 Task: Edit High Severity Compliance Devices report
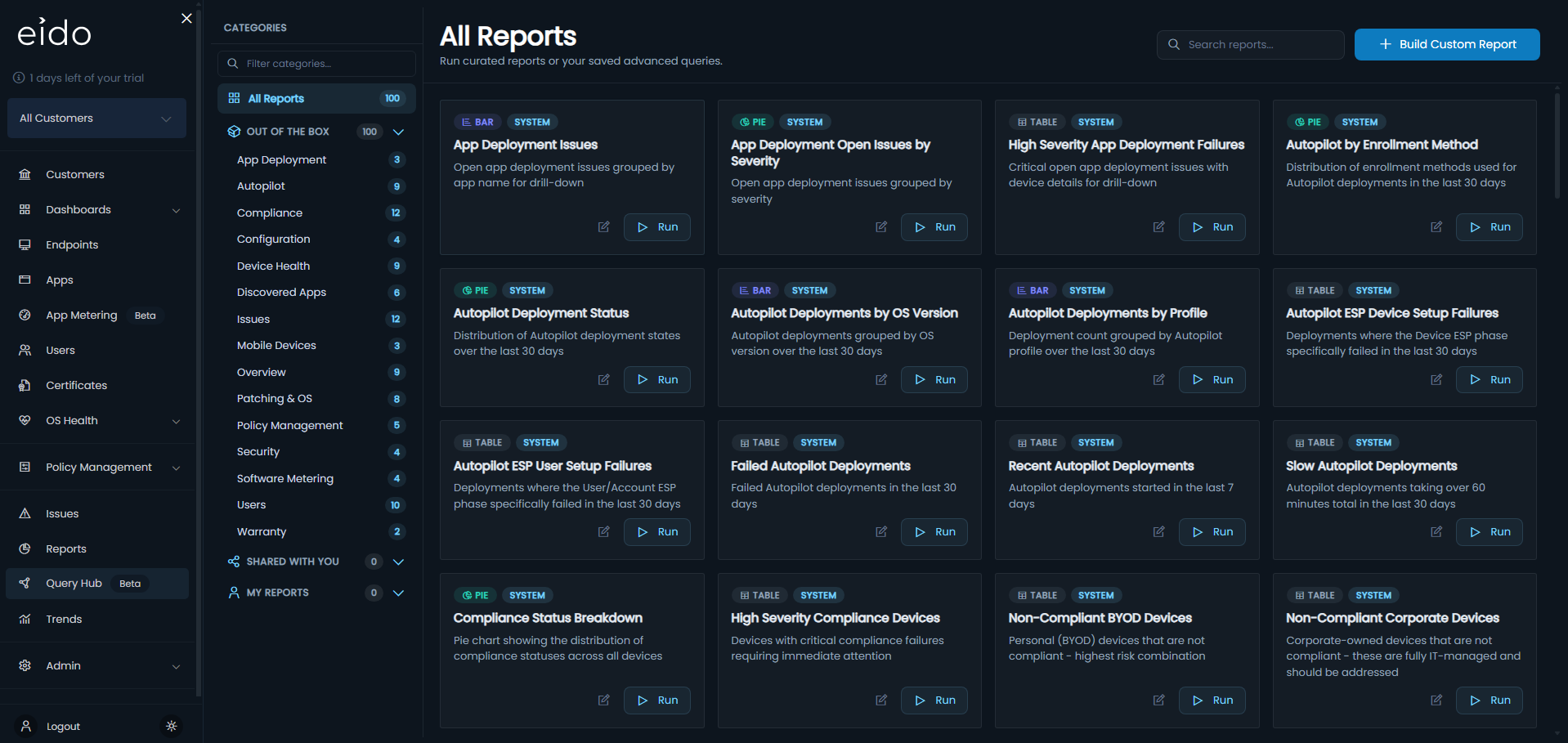881,700
